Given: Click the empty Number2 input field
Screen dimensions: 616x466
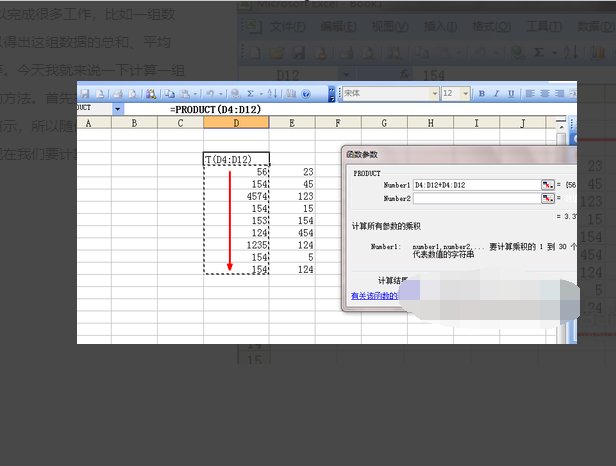Looking at the screenshot, I should pyautogui.click(x=477, y=198).
